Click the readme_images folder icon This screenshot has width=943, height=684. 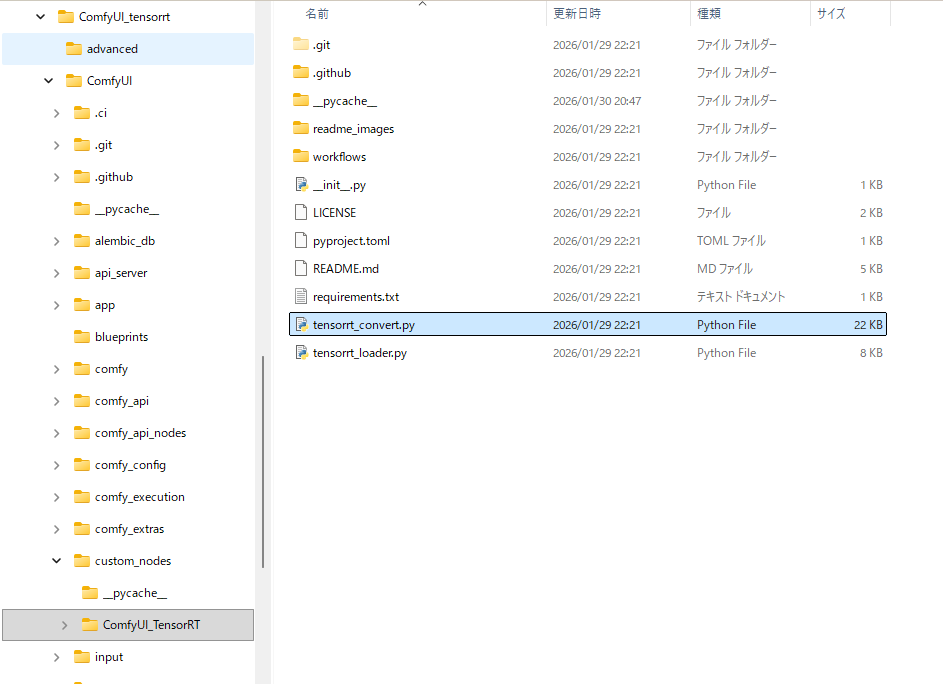click(301, 129)
